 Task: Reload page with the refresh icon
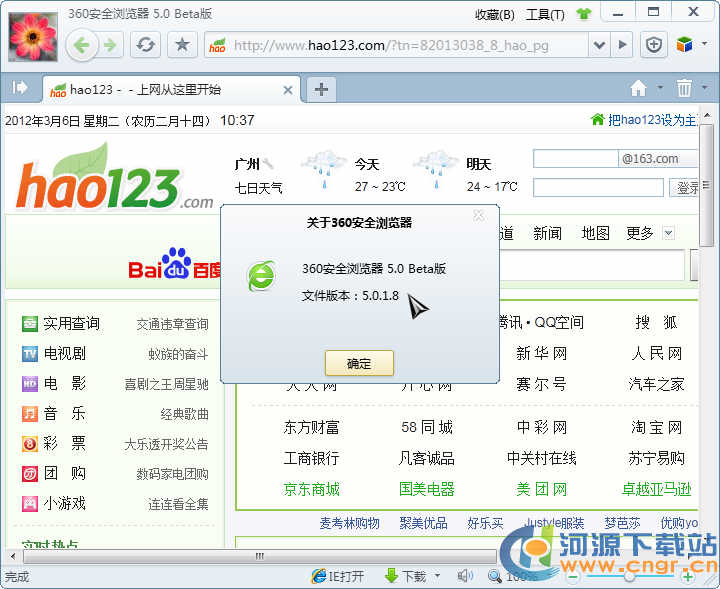coord(146,45)
